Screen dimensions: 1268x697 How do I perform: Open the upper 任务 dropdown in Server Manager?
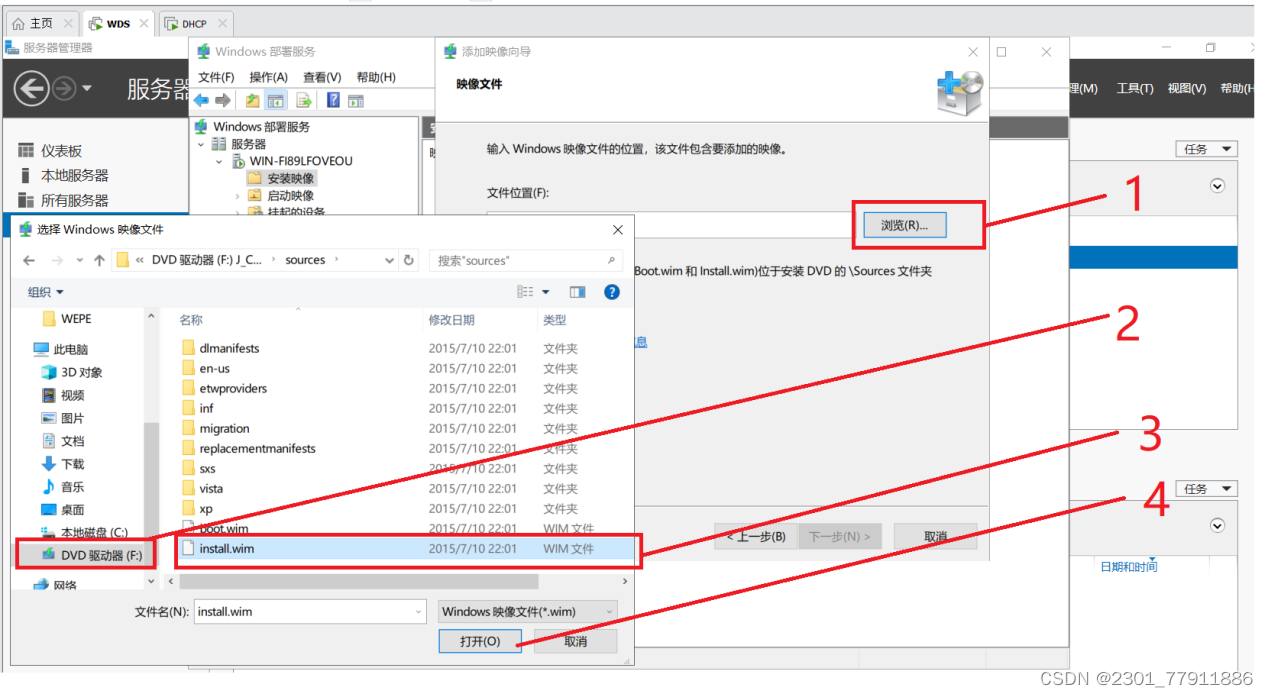tap(1206, 149)
